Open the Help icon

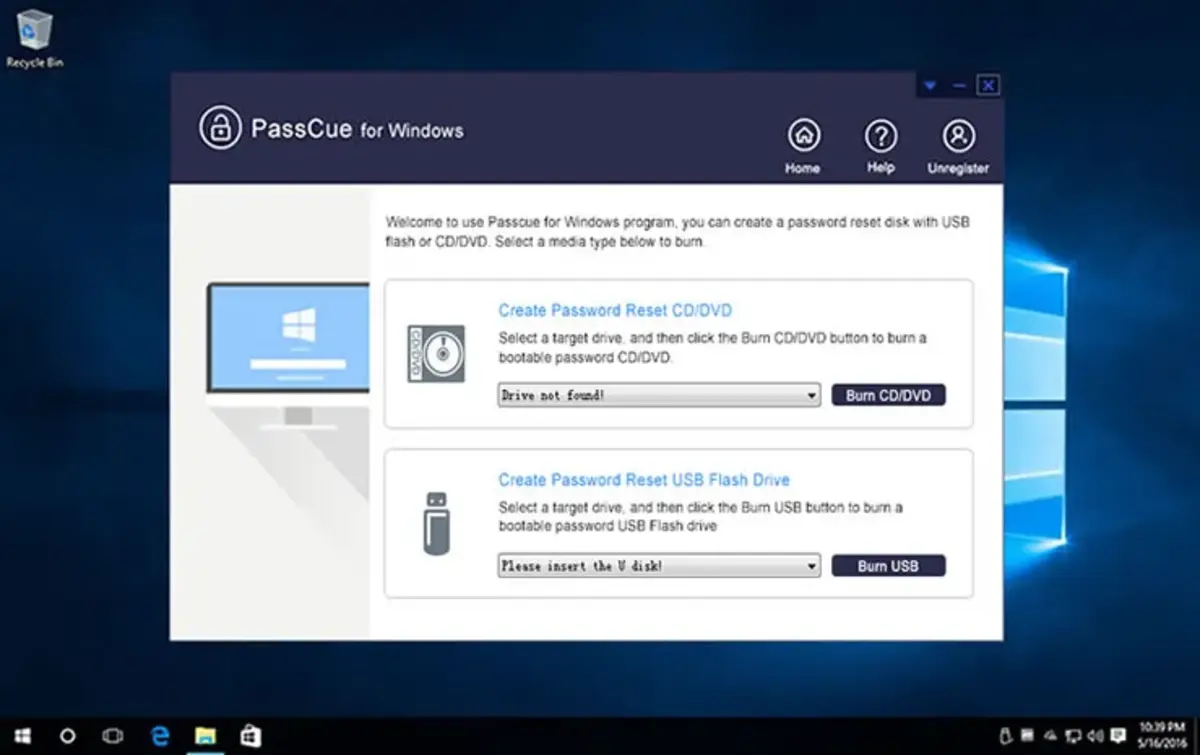[880, 135]
